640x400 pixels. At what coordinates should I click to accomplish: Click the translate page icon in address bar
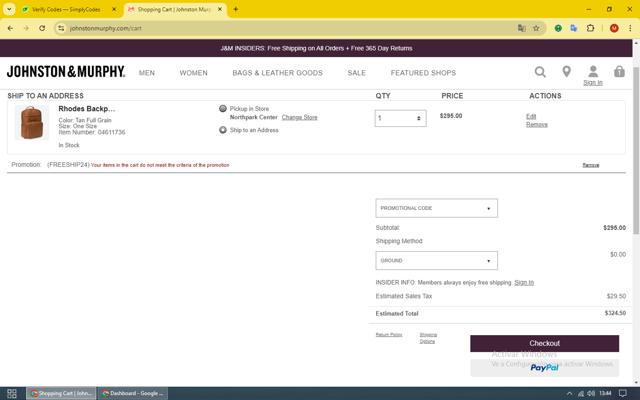[521, 28]
